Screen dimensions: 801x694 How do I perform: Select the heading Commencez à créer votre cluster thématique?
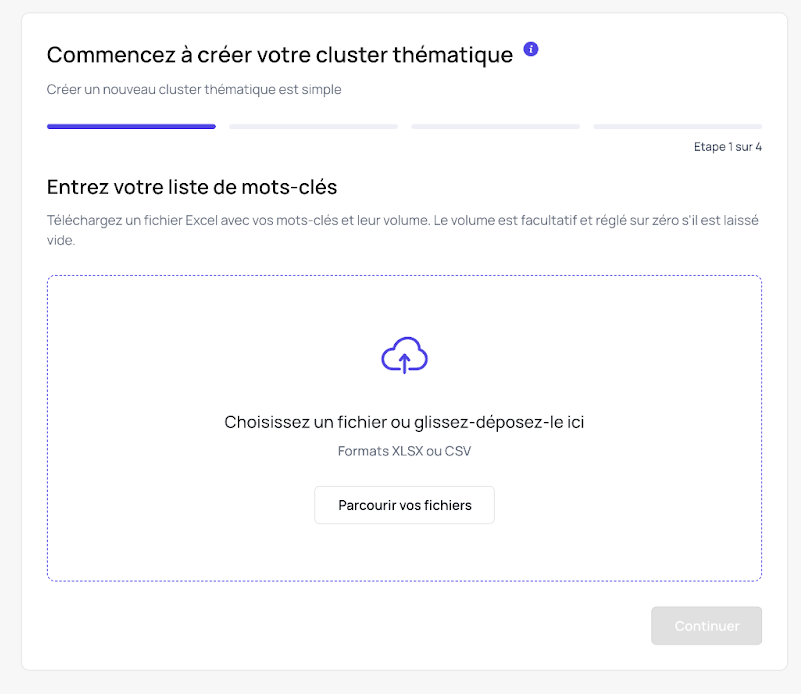click(280, 55)
